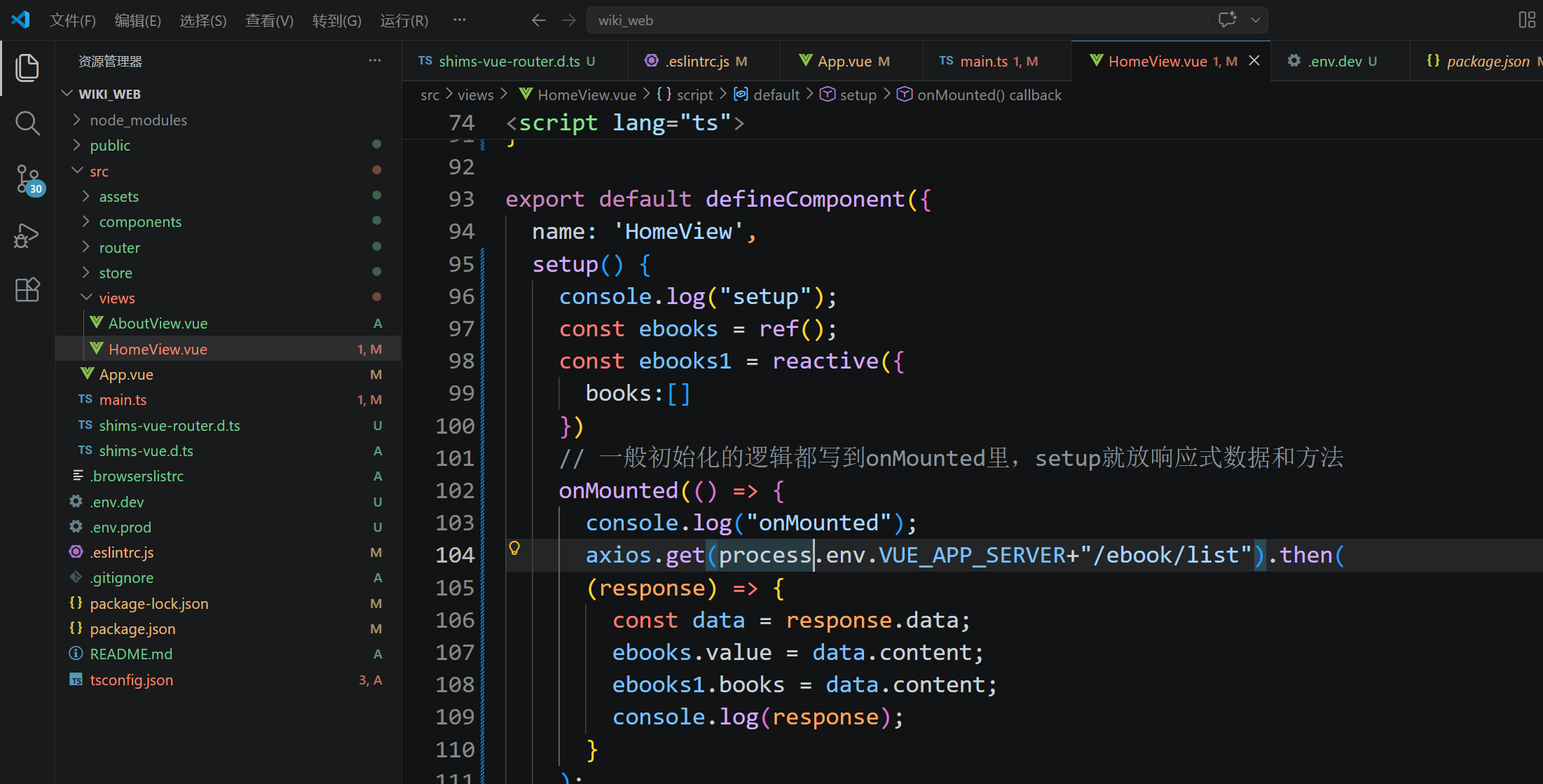This screenshot has width=1543, height=784.
Task: Open .browserslistrc file
Action: [x=228, y=476]
